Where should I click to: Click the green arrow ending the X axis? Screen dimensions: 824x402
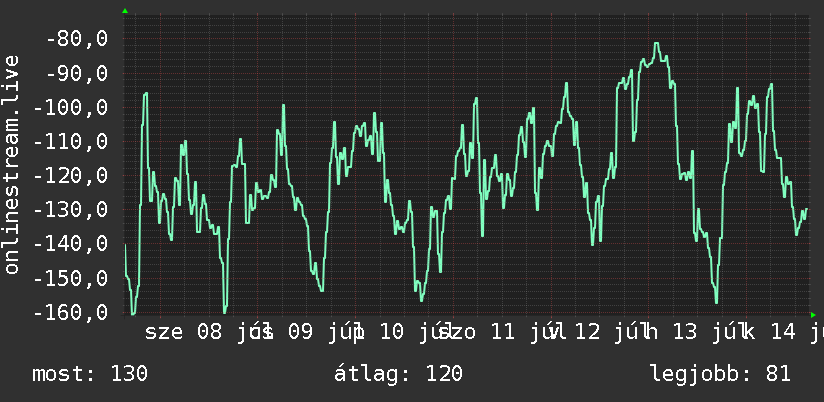click(813, 315)
